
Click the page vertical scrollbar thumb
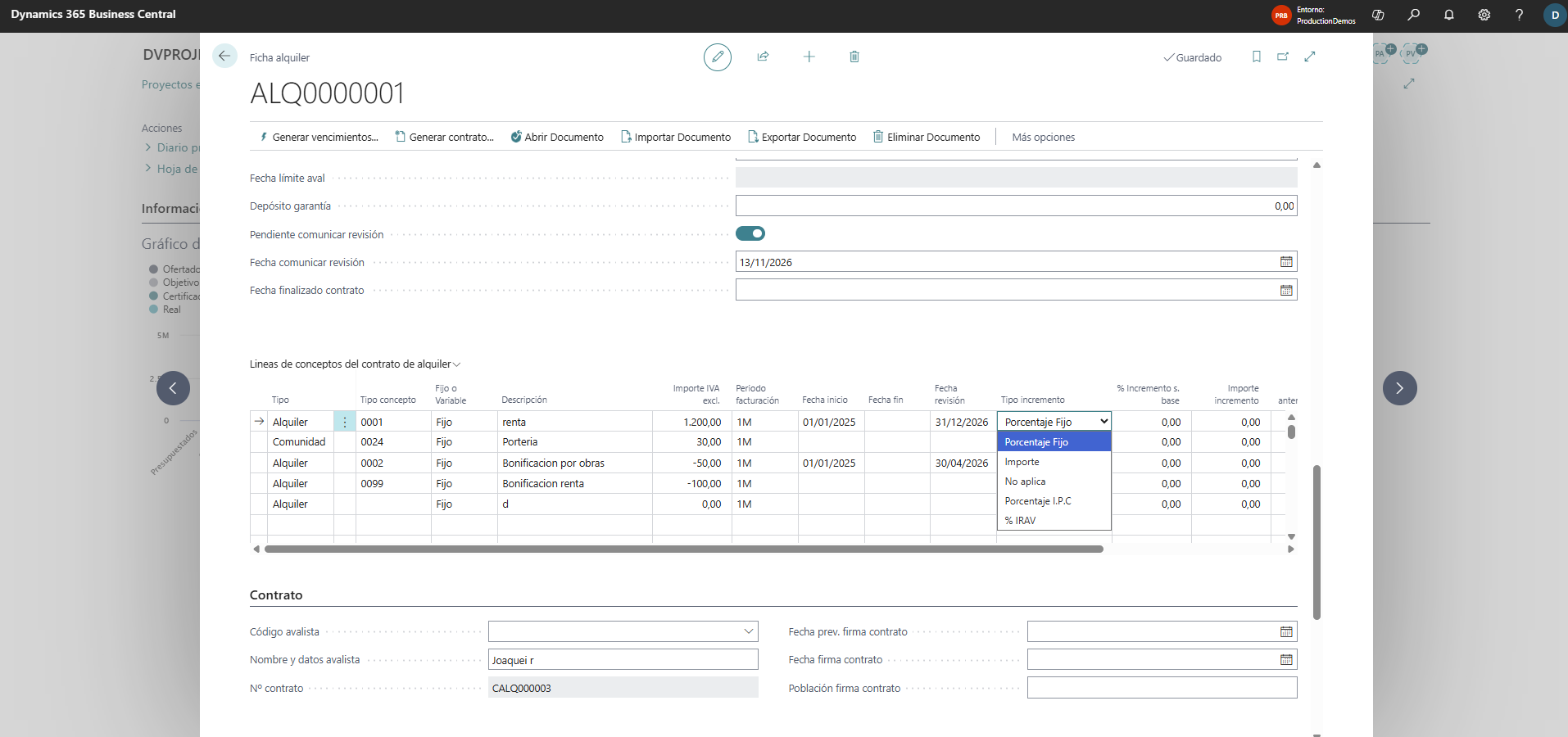pyautogui.click(x=1316, y=542)
